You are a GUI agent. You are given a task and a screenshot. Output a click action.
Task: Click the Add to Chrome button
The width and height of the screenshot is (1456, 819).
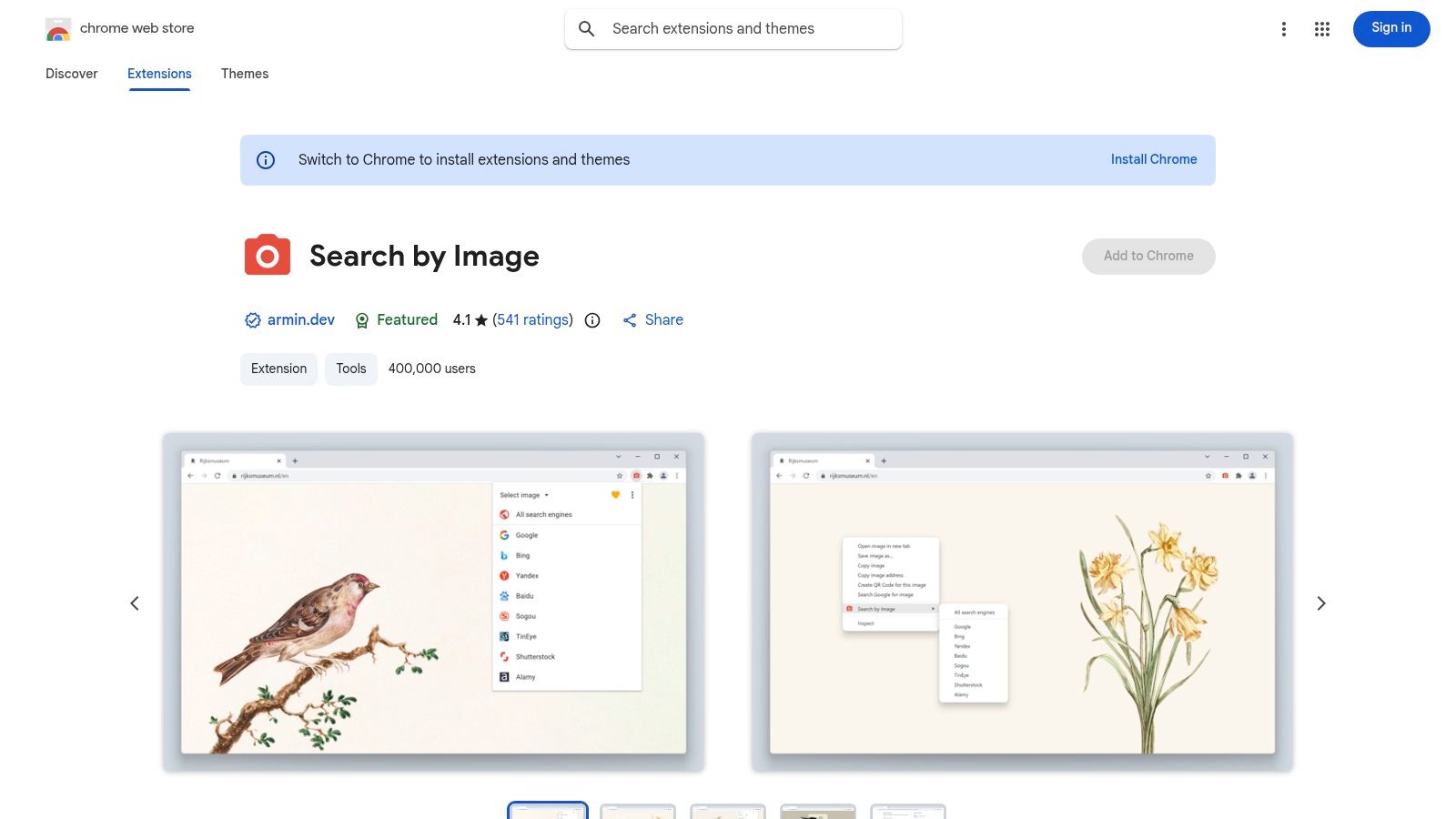tap(1148, 256)
